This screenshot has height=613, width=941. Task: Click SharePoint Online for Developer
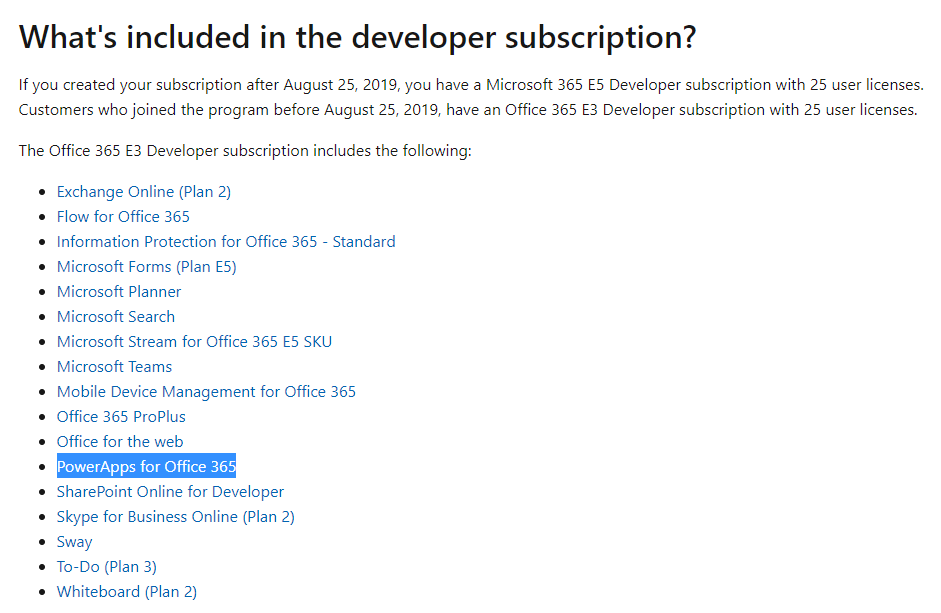pyautogui.click(x=170, y=491)
